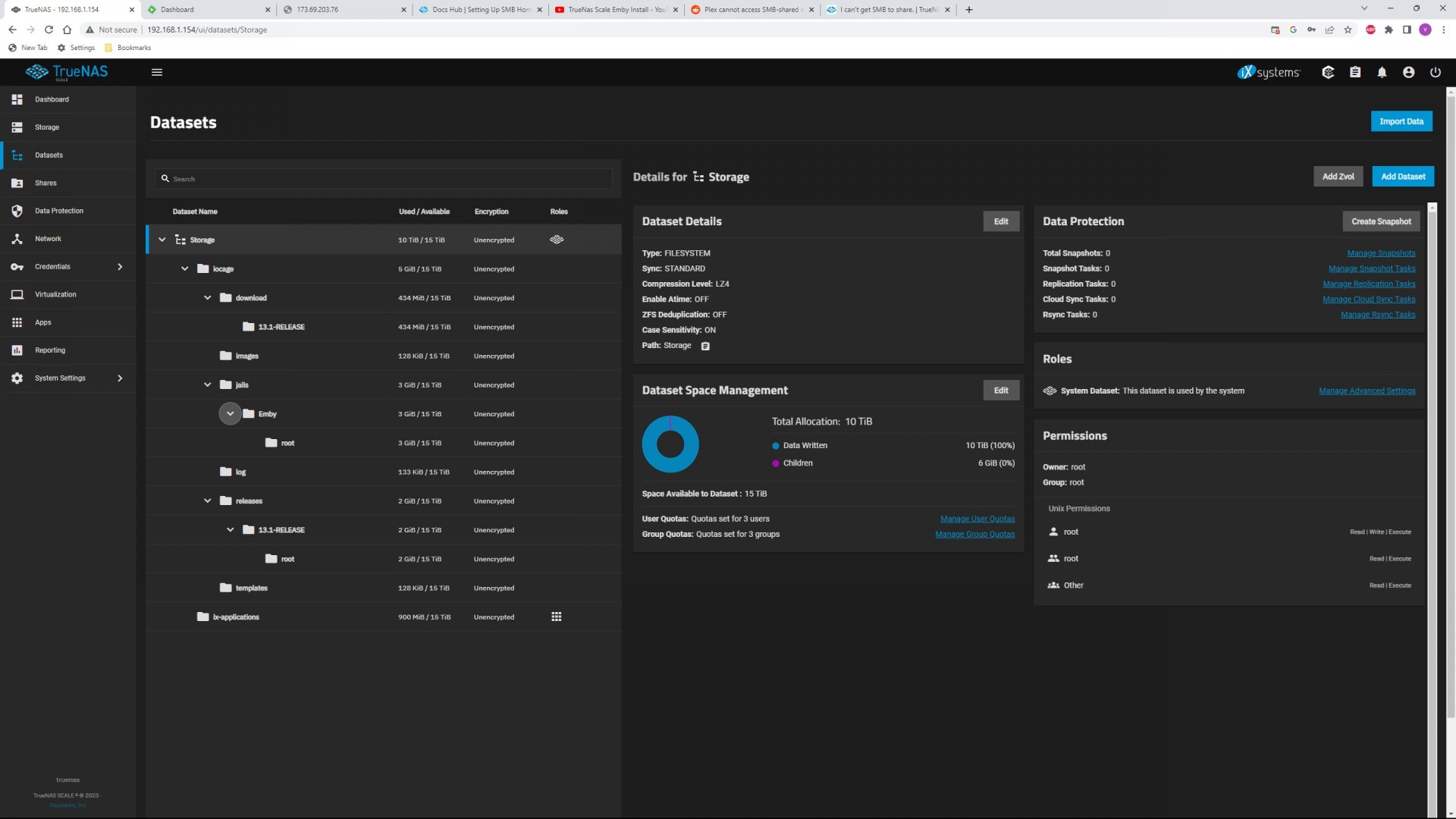Click the Credentials key icon
1456x819 pixels.
pyautogui.click(x=17, y=267)
